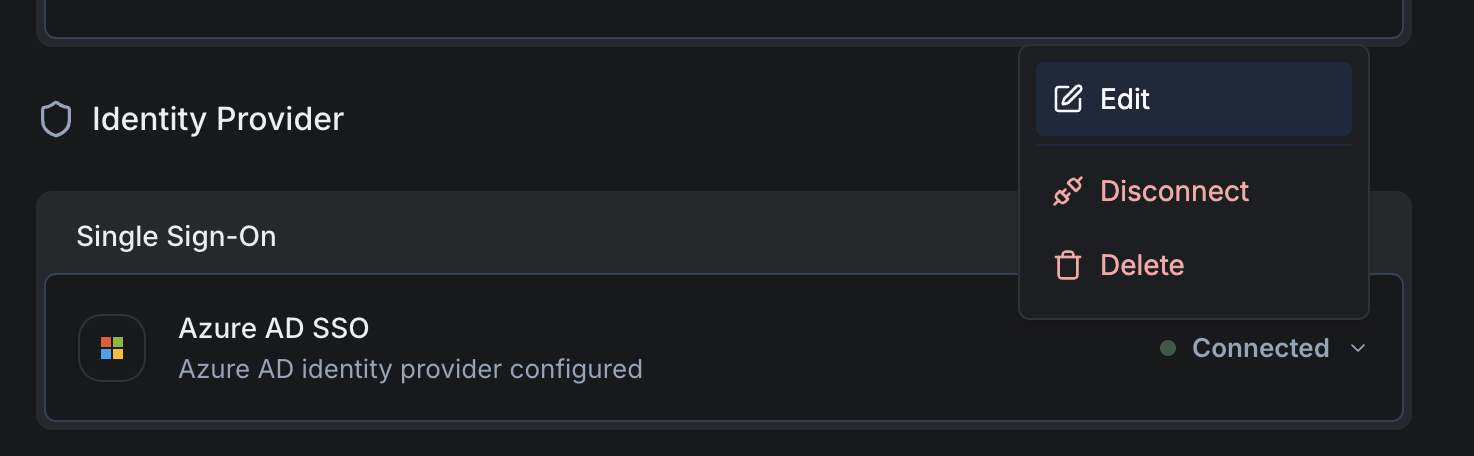1474x456 pixels.
Task: Click the Disconnect plug icon
Action: click(1068, 191)
